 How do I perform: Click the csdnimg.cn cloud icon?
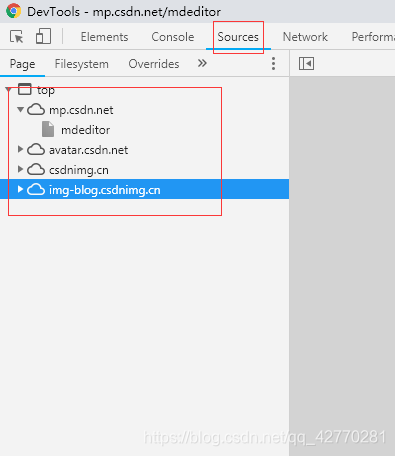(x=36, y=169)
